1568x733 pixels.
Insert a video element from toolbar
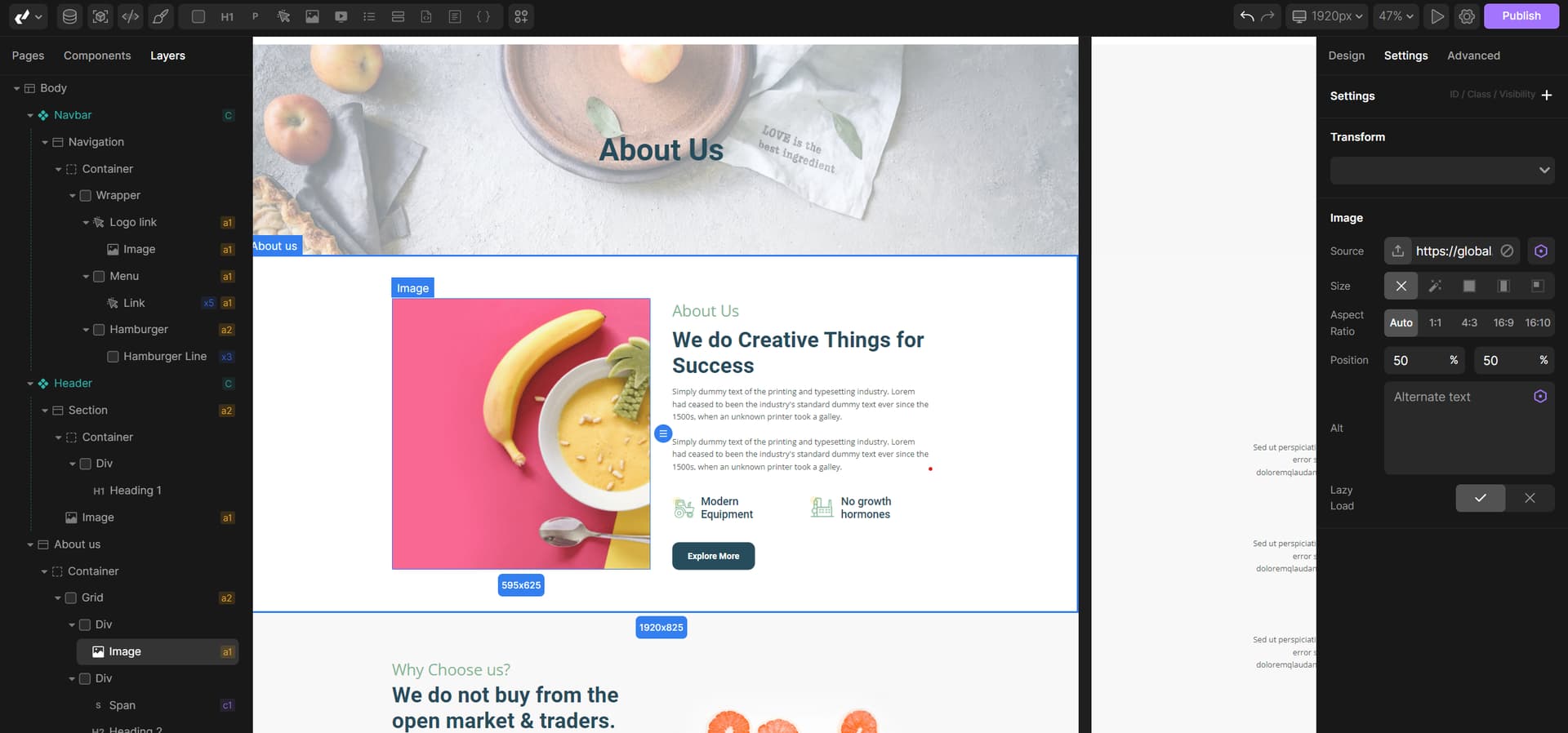tap(341, 16)
